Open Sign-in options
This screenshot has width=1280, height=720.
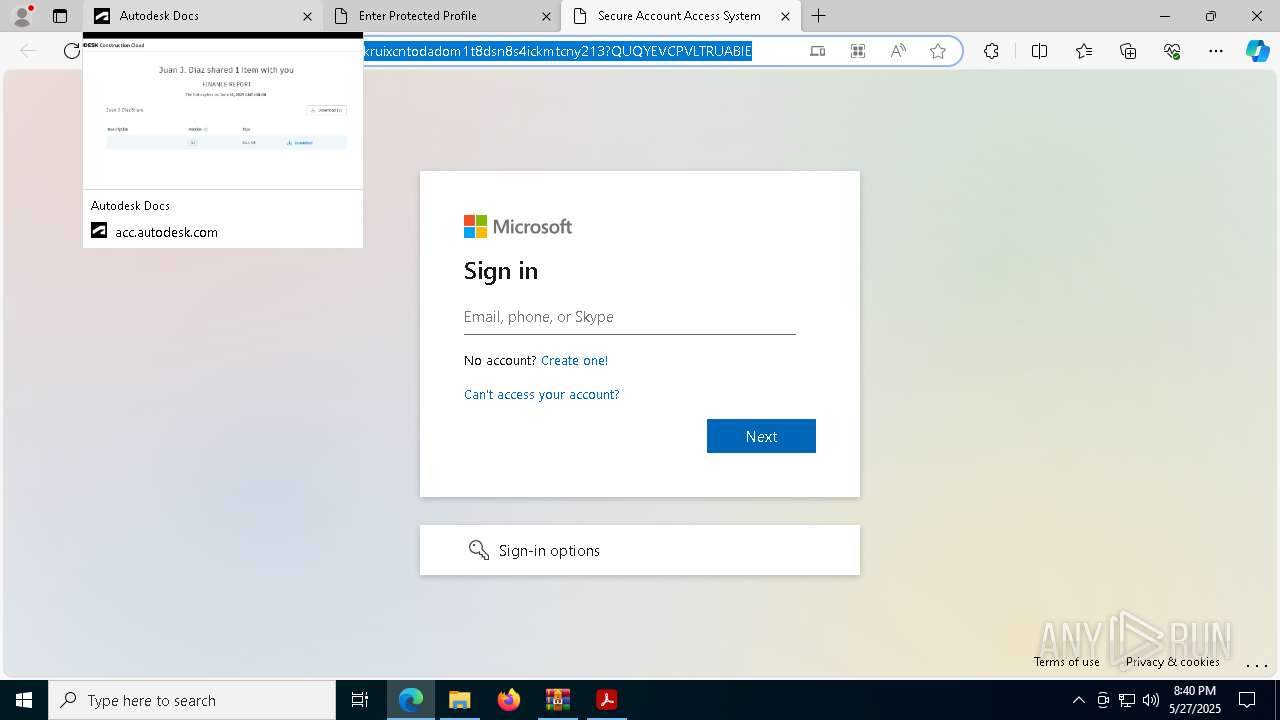[640, 550]
